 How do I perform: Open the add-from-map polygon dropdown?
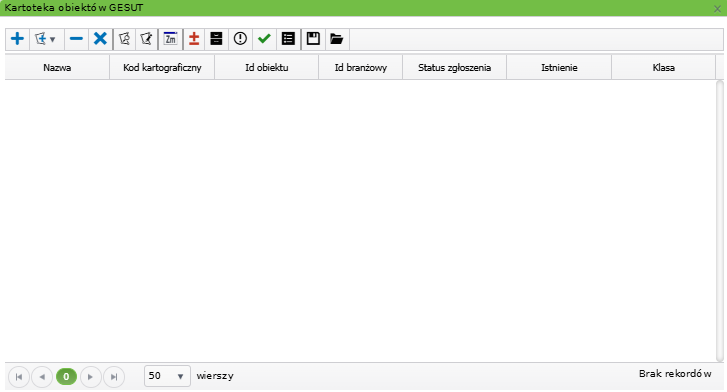tap(46, 39)
